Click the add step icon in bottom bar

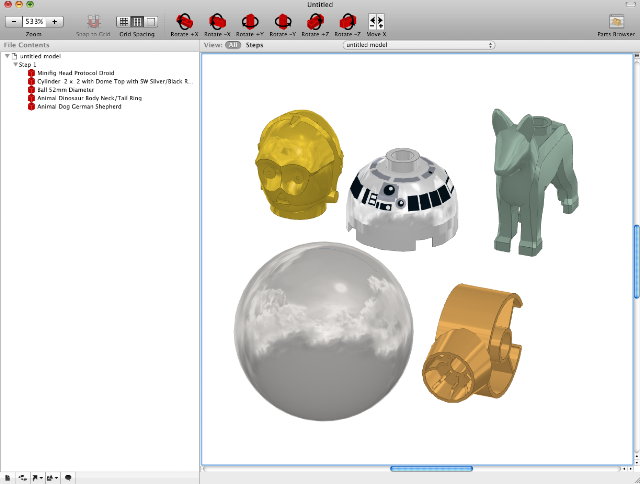click(23, 477)
